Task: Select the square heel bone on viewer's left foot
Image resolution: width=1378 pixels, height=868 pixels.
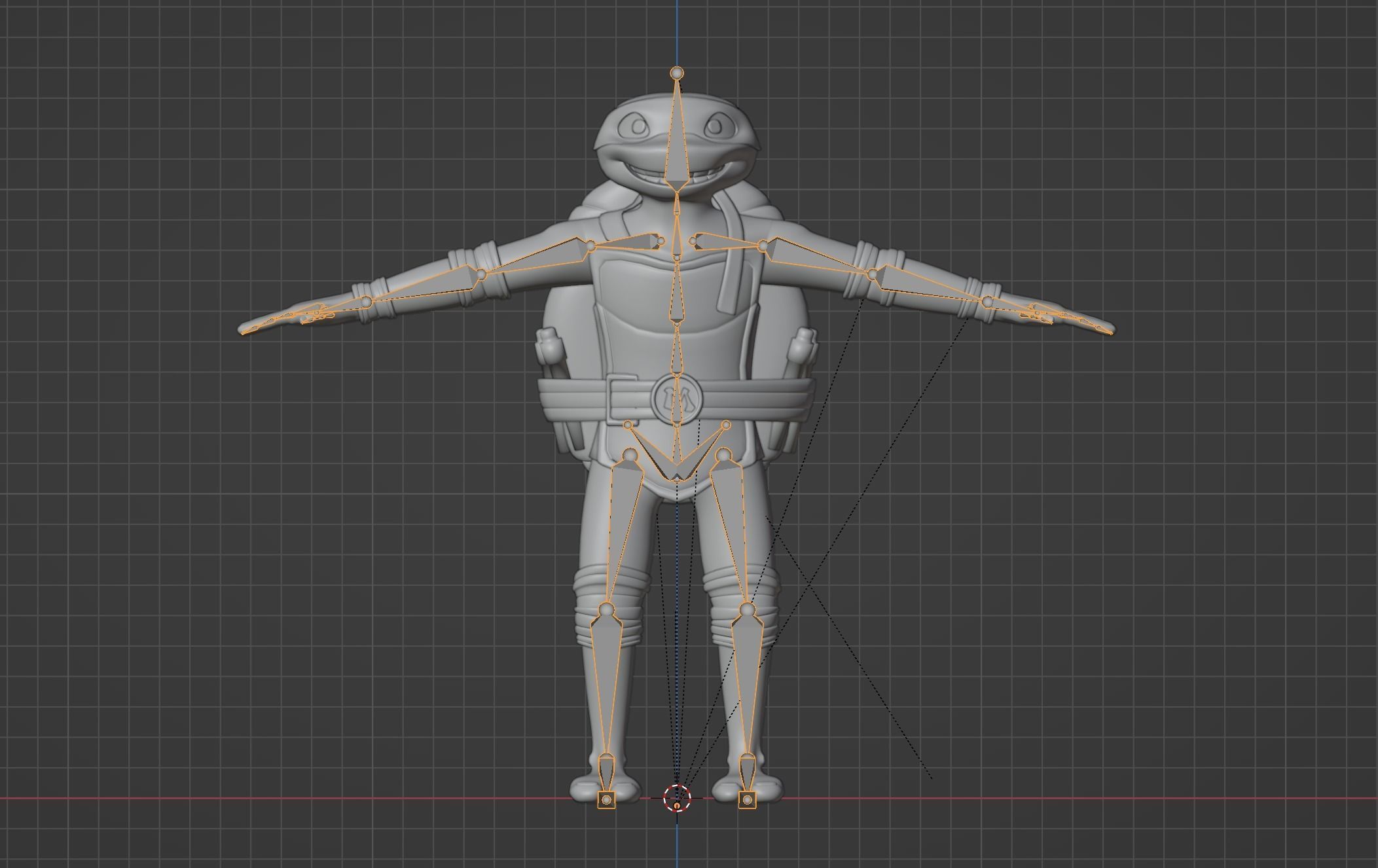Action: (x=607, y=799)
